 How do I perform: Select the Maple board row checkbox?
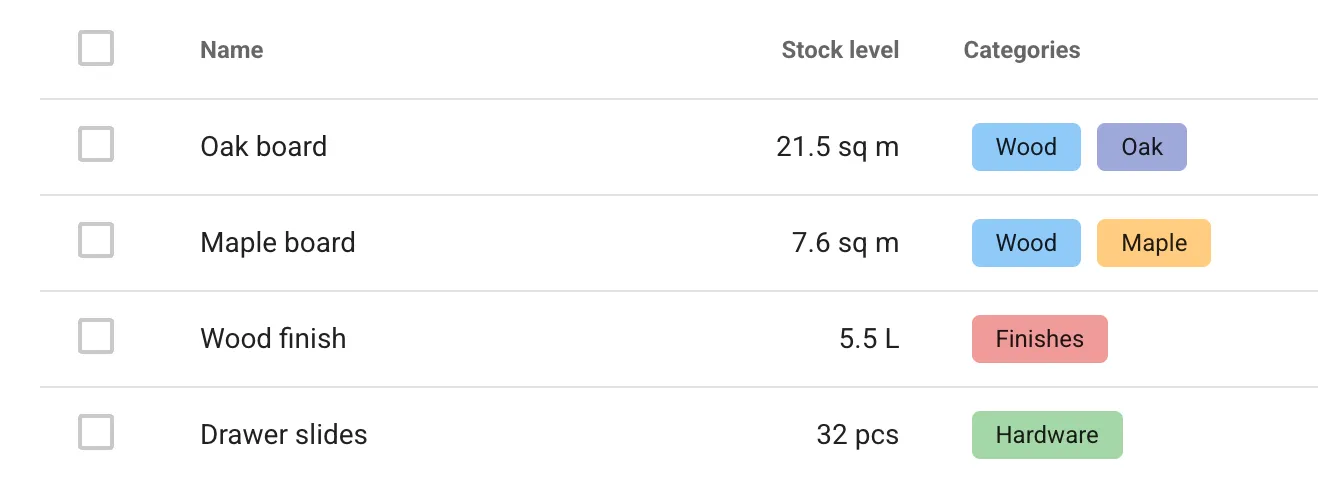pyautogui.click(x=96, y=240)
